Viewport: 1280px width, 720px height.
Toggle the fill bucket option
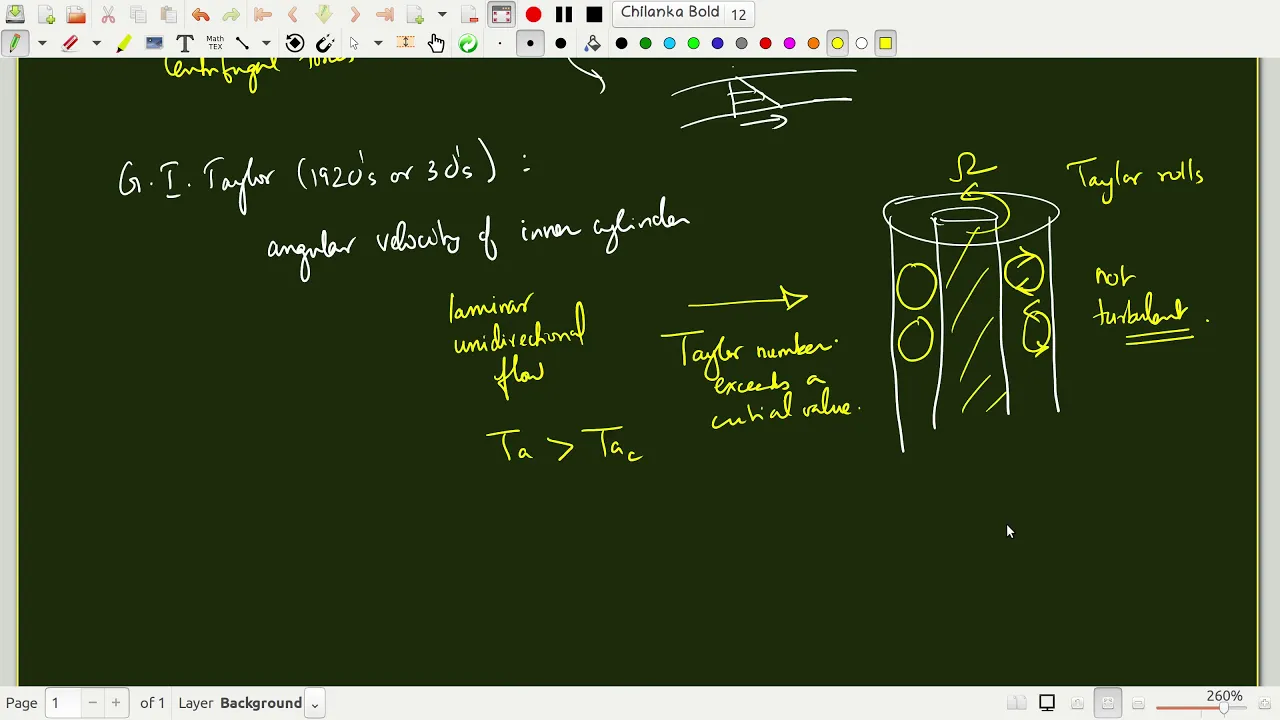click(593, 43)
